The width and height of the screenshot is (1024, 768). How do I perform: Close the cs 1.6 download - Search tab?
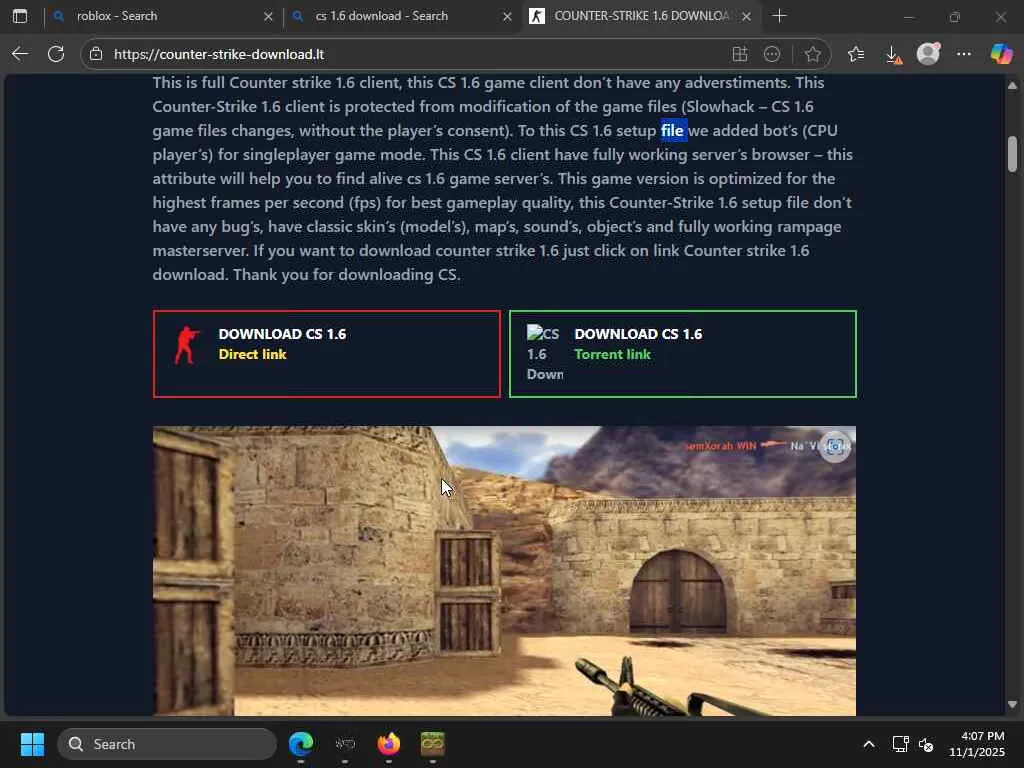click(x=507, y=16)
